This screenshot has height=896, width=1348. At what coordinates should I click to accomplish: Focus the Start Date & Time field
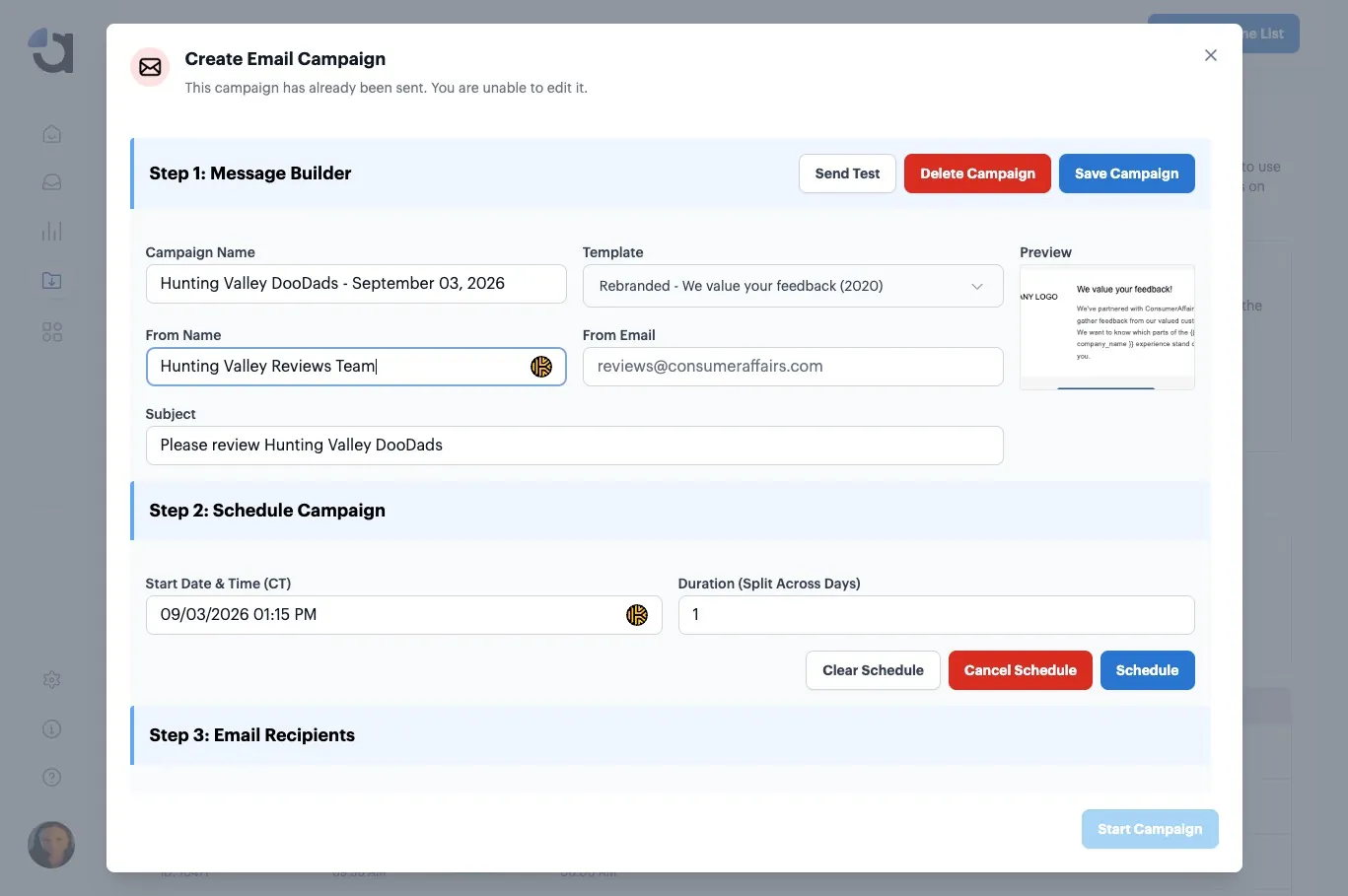point(403,615)
